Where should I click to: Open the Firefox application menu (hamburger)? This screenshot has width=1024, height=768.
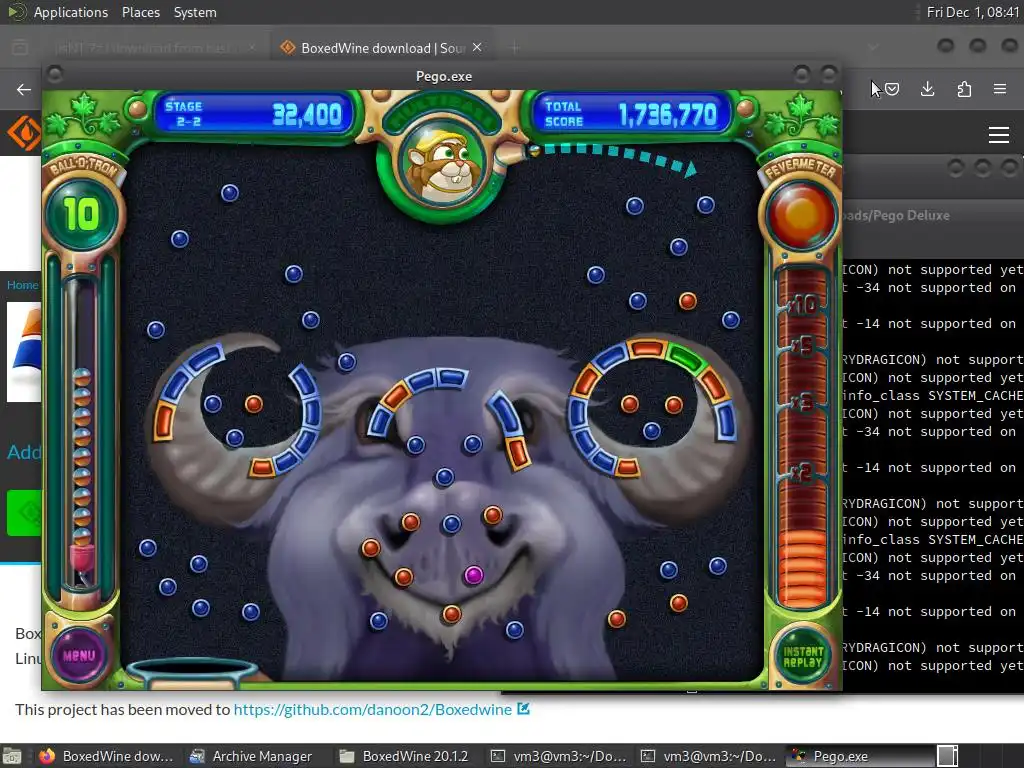click(x=1000, y=89)
